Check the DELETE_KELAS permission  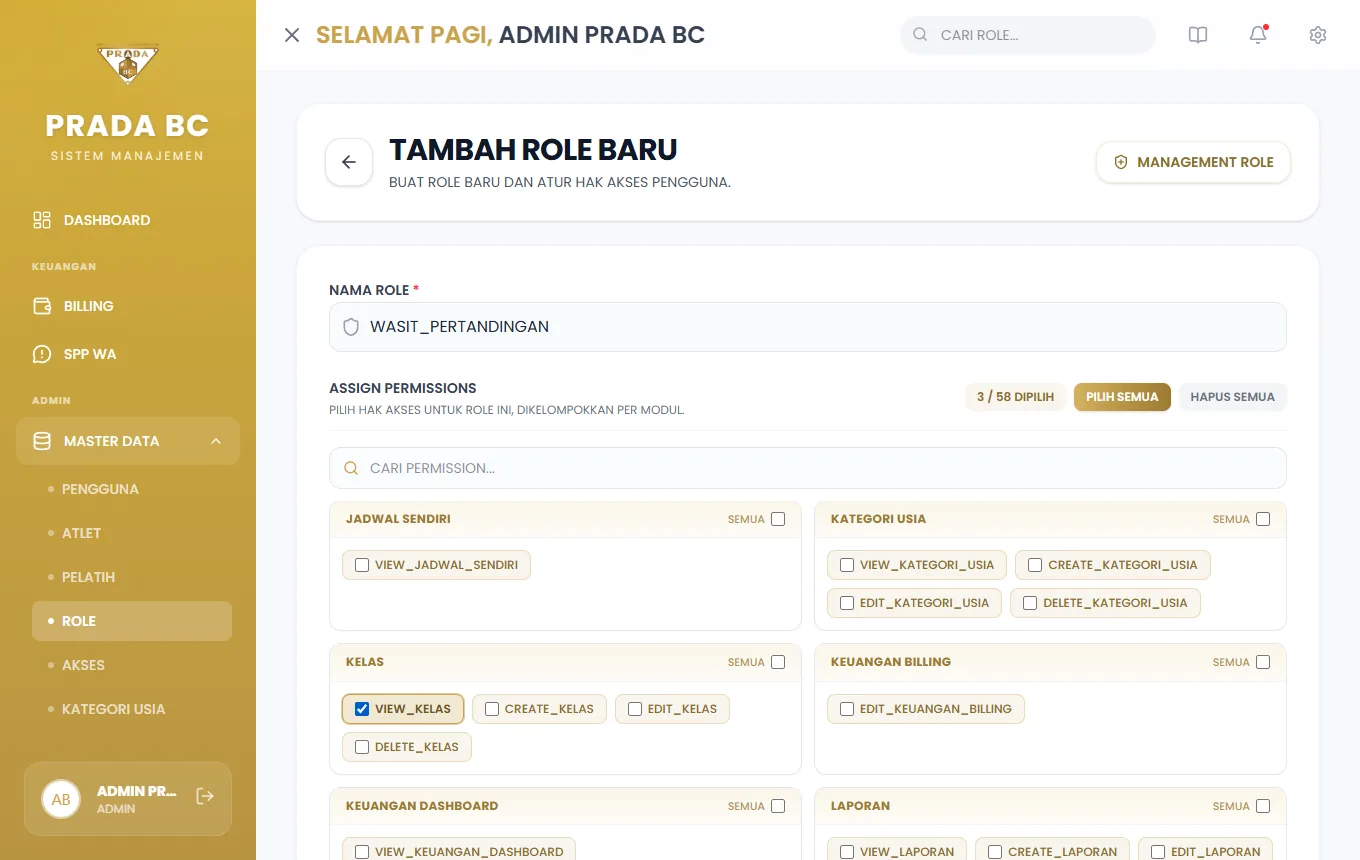(x=362, y=747)
